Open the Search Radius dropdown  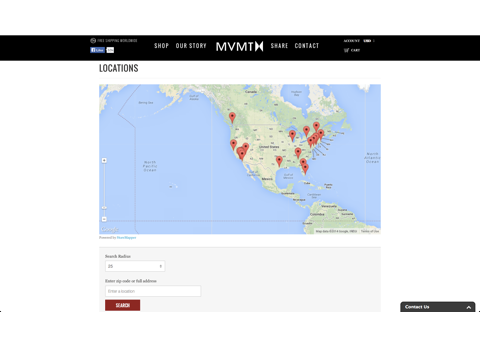(135, 266)
